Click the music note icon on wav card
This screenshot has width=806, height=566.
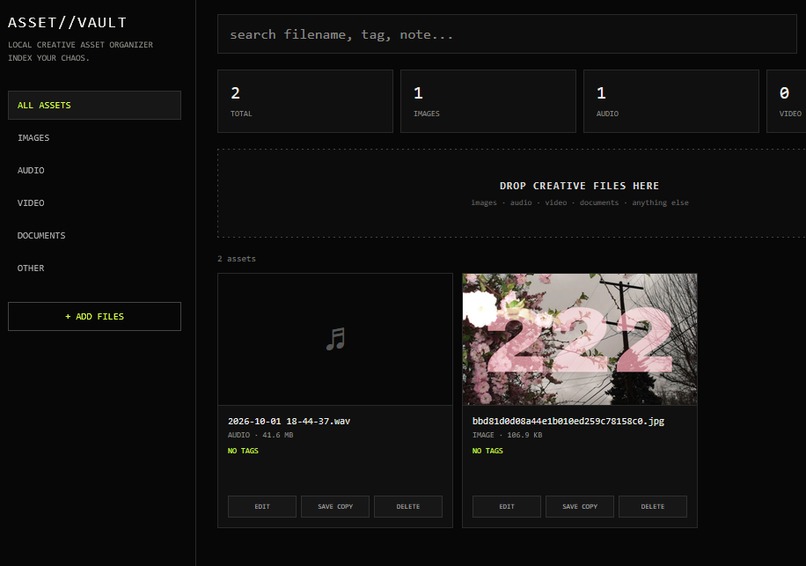click(336, 339)
